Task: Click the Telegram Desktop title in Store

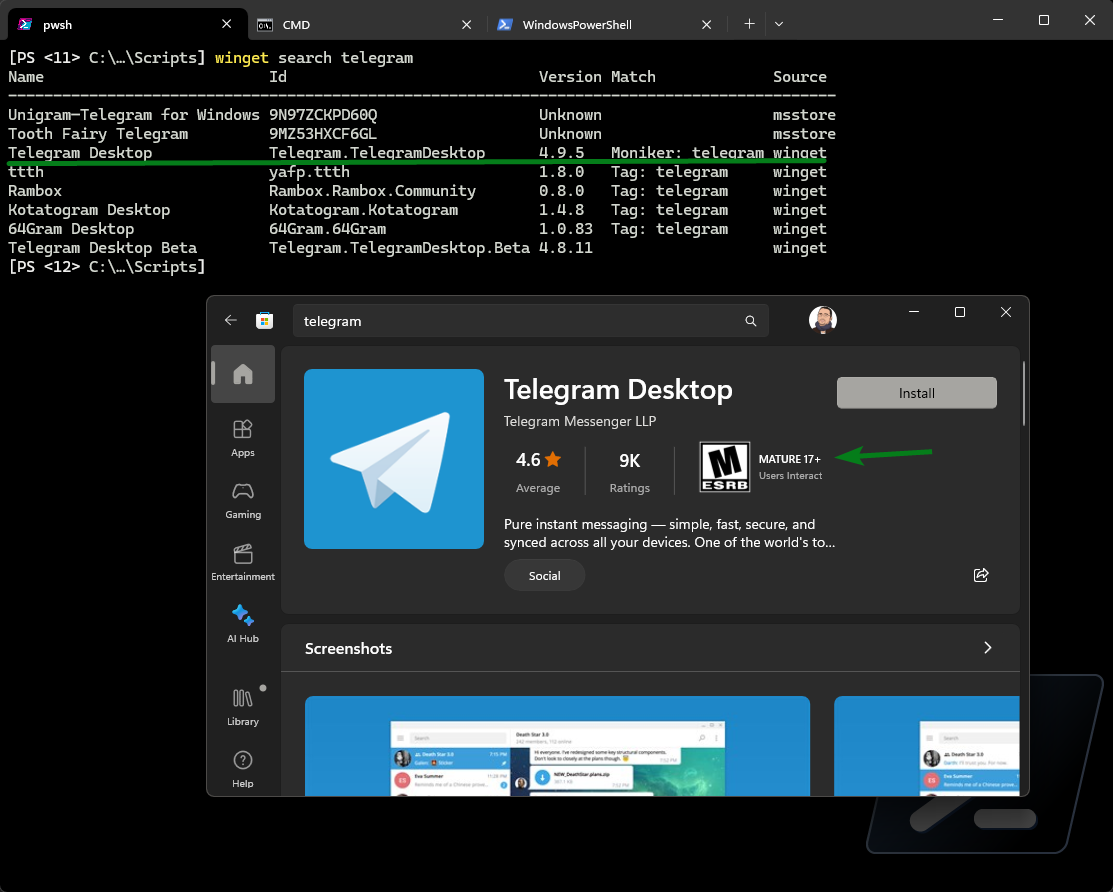Action: pyautogui.click(x=618, y=390)
